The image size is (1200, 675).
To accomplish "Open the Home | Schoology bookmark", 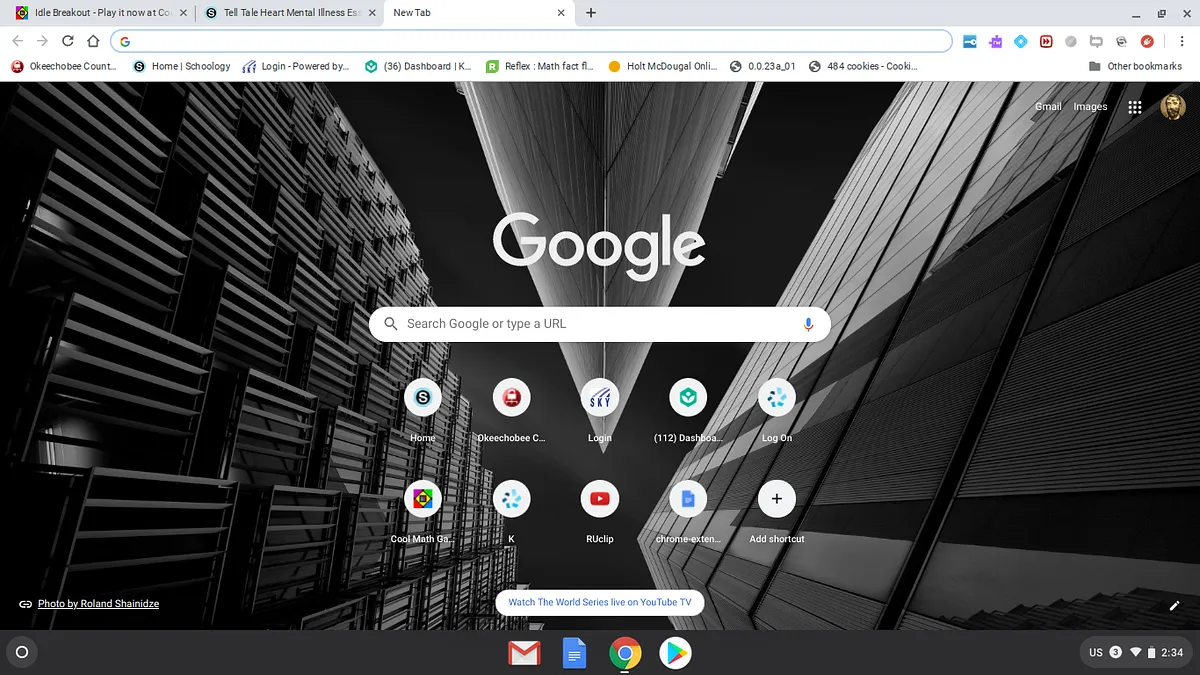I will (181, 66).
